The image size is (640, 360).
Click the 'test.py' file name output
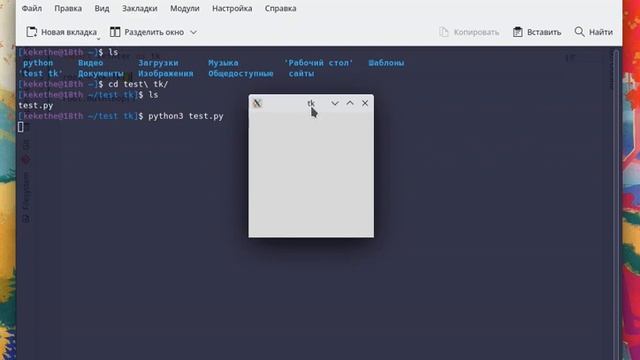pos(36,105)
